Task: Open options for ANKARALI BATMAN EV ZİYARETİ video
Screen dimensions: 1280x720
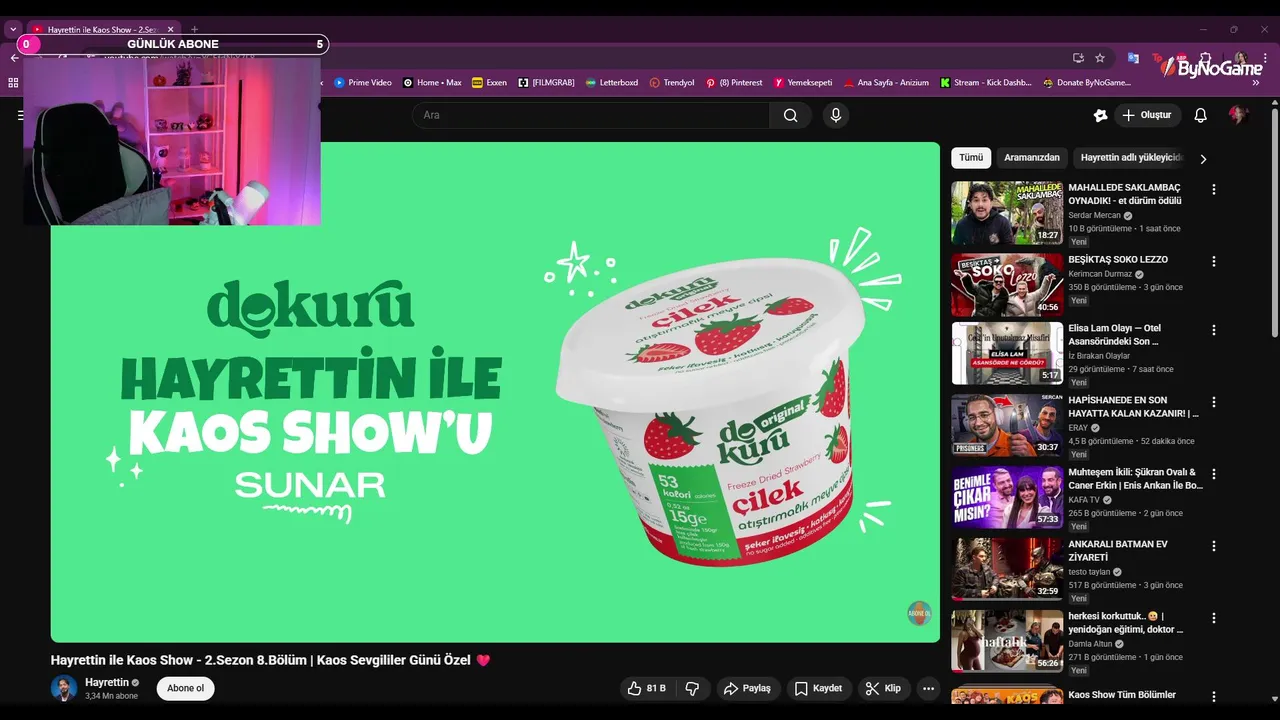Action: [x=1214, y=546]
